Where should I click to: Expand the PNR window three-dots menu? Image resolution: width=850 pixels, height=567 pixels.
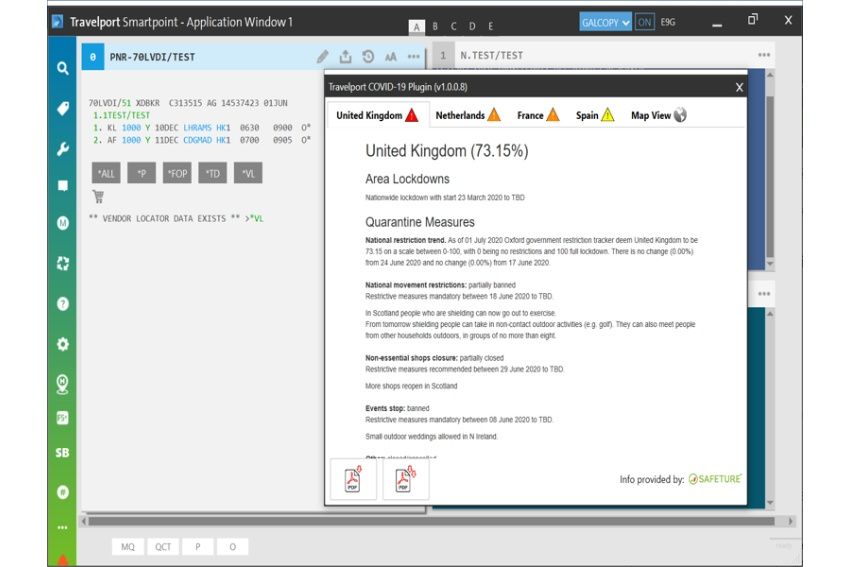[x=414, y=57]
